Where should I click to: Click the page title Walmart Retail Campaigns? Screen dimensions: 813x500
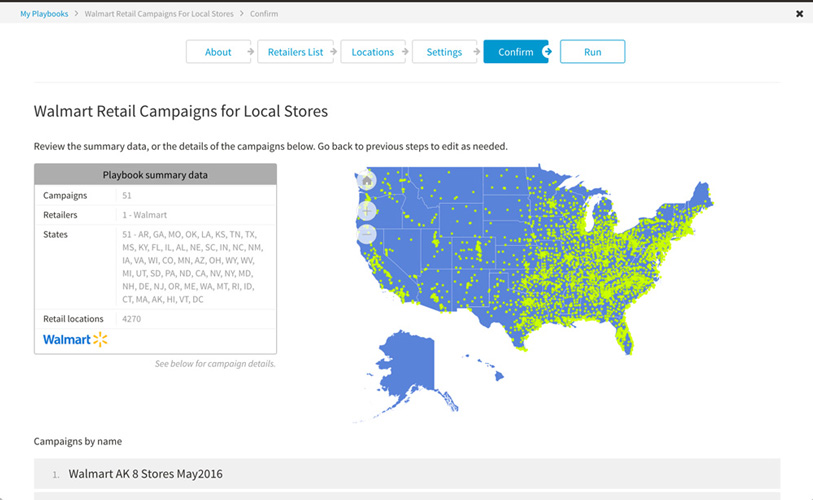click(x=181, y=111)
